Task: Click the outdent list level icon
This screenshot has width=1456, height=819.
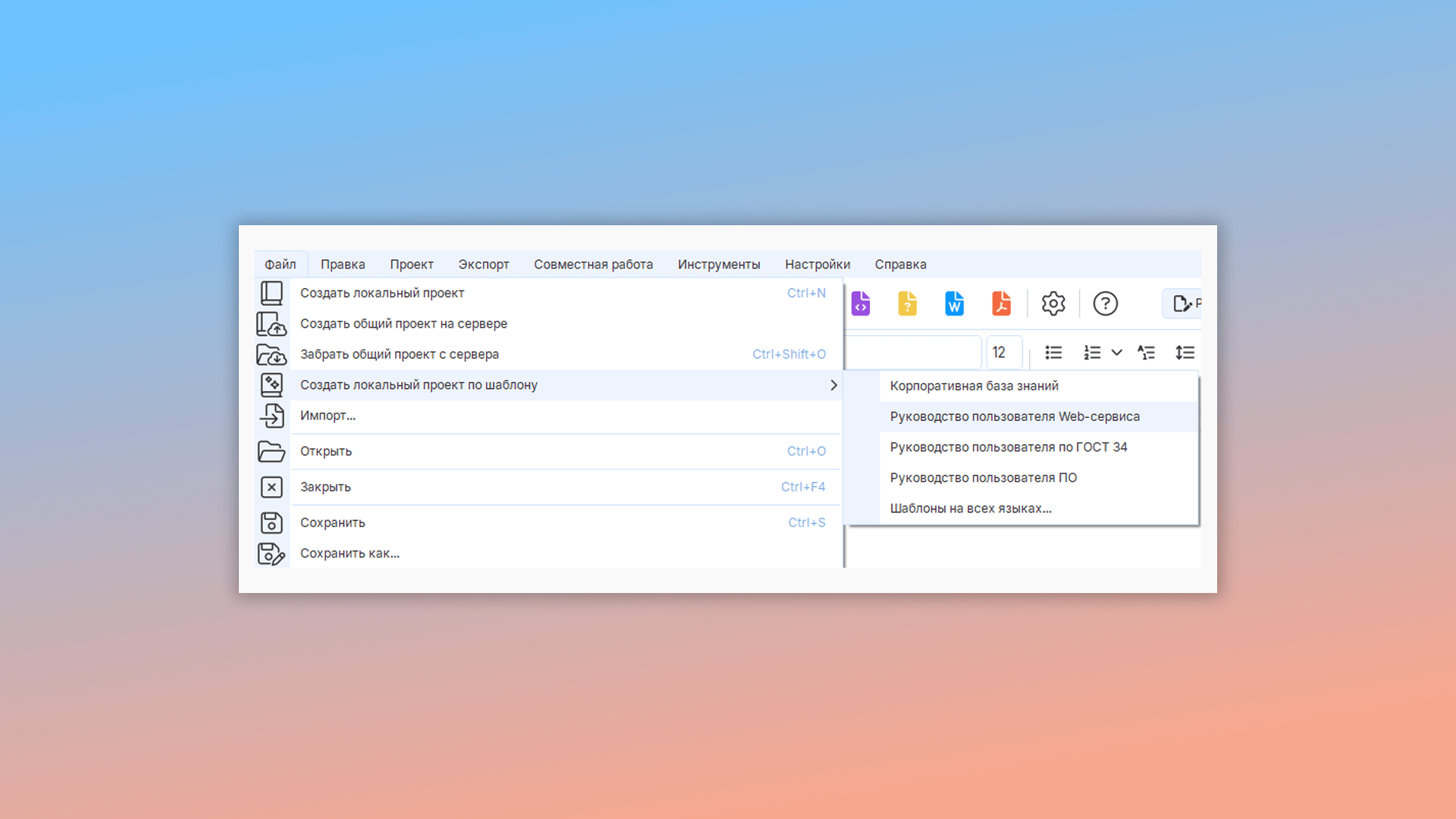Action: pos(1146,353)
